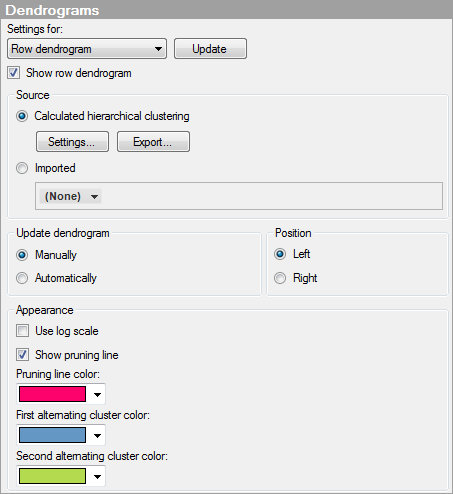This screenshot has height=494, width=453.
Task: Open clustering Settings... dialog
Action: point(72,142)
